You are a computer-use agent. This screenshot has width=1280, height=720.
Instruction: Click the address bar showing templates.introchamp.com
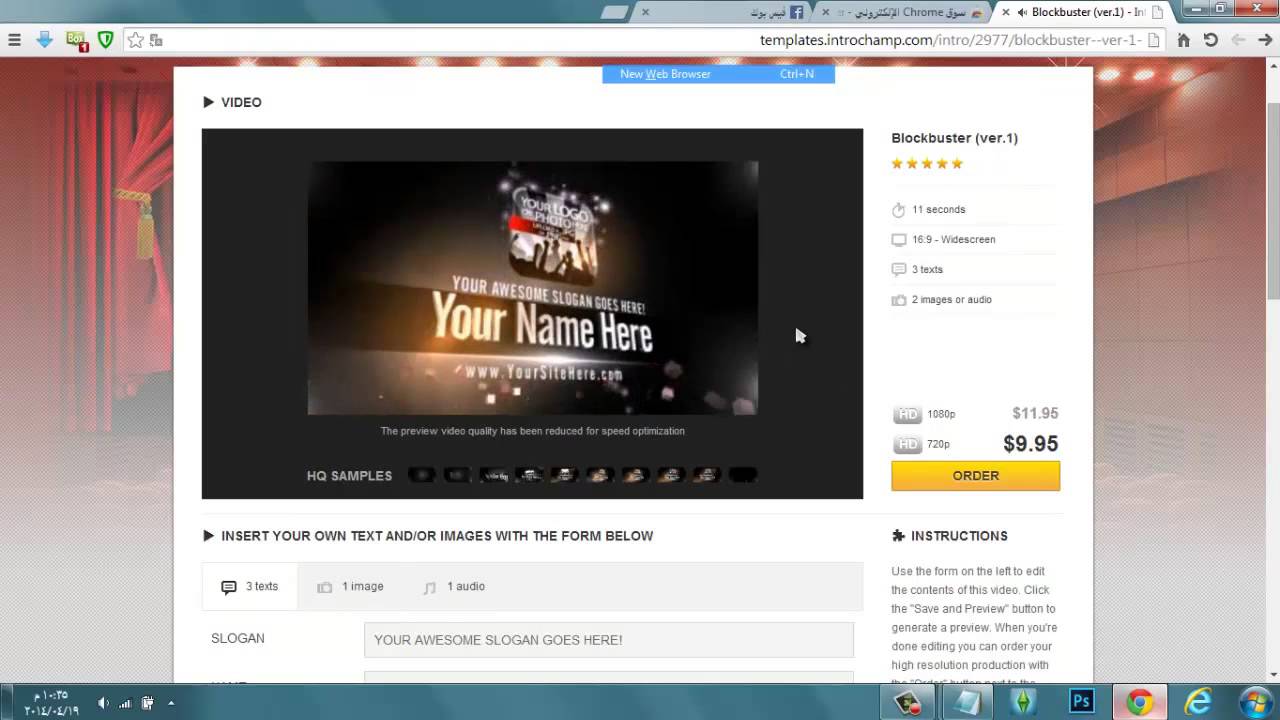[950, 40]
